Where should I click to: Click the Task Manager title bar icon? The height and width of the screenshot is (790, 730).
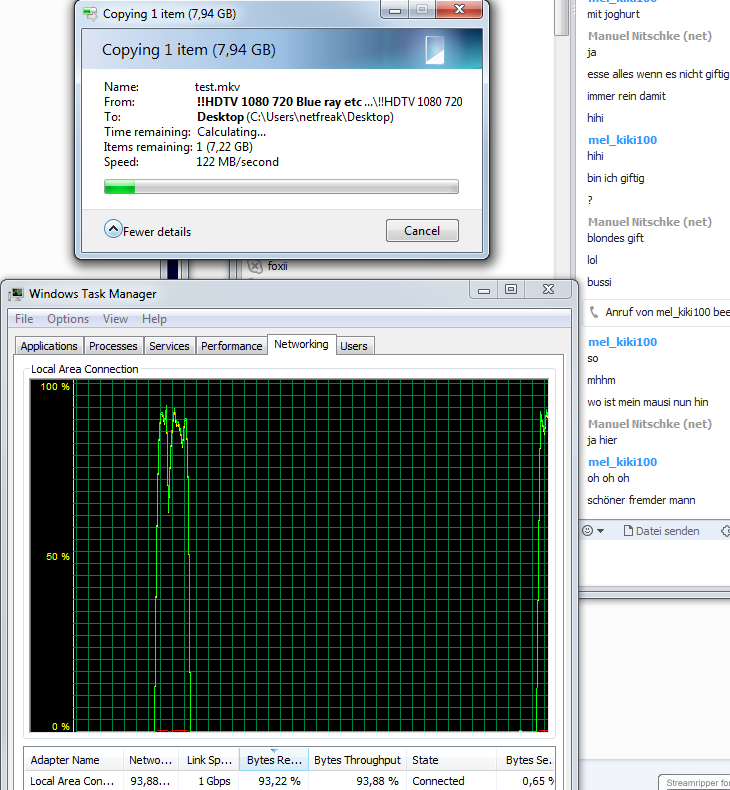click(16, 294)
